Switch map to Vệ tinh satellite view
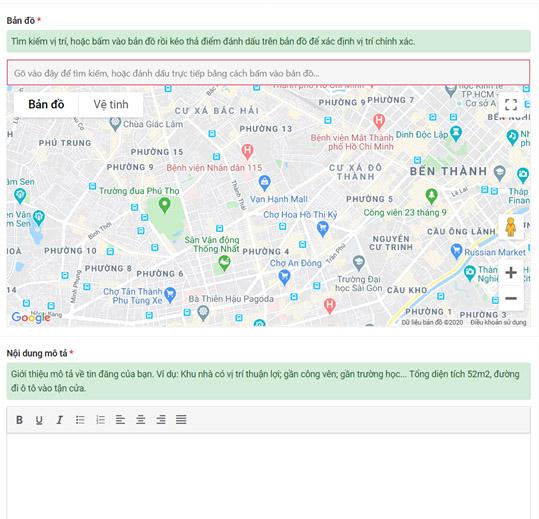The image size is (539, 519). pos(111,104)
